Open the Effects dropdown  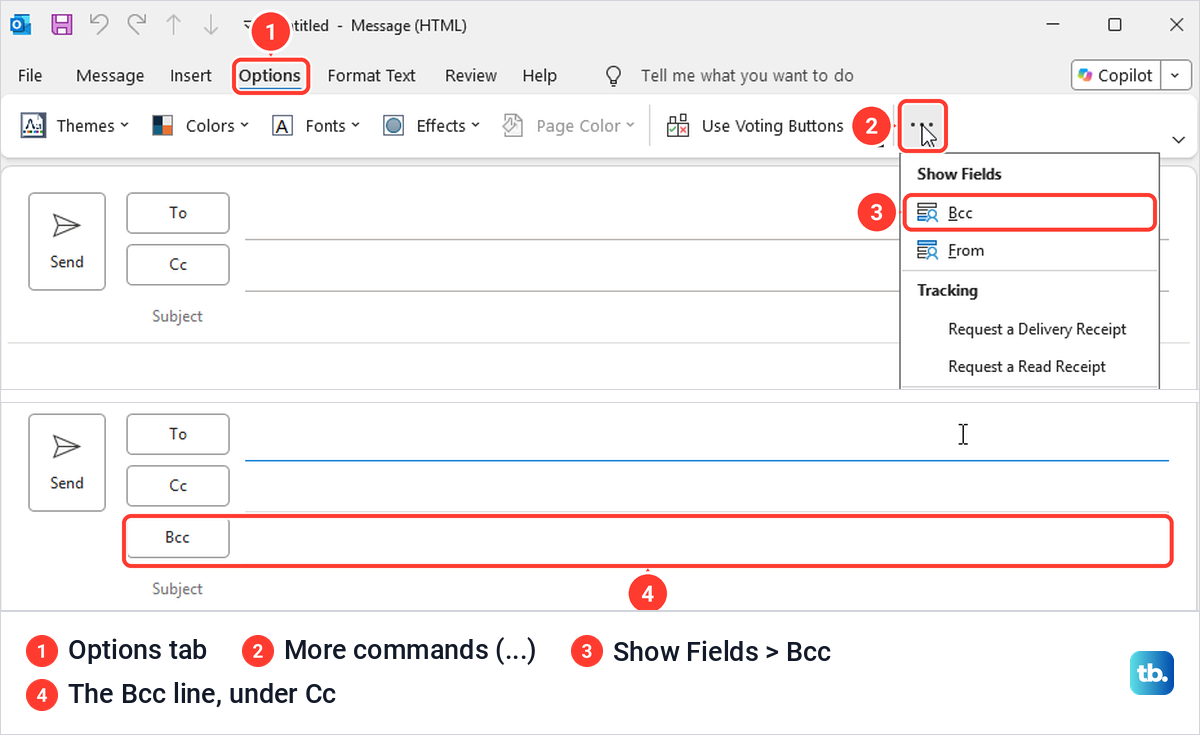coord(432,125)
